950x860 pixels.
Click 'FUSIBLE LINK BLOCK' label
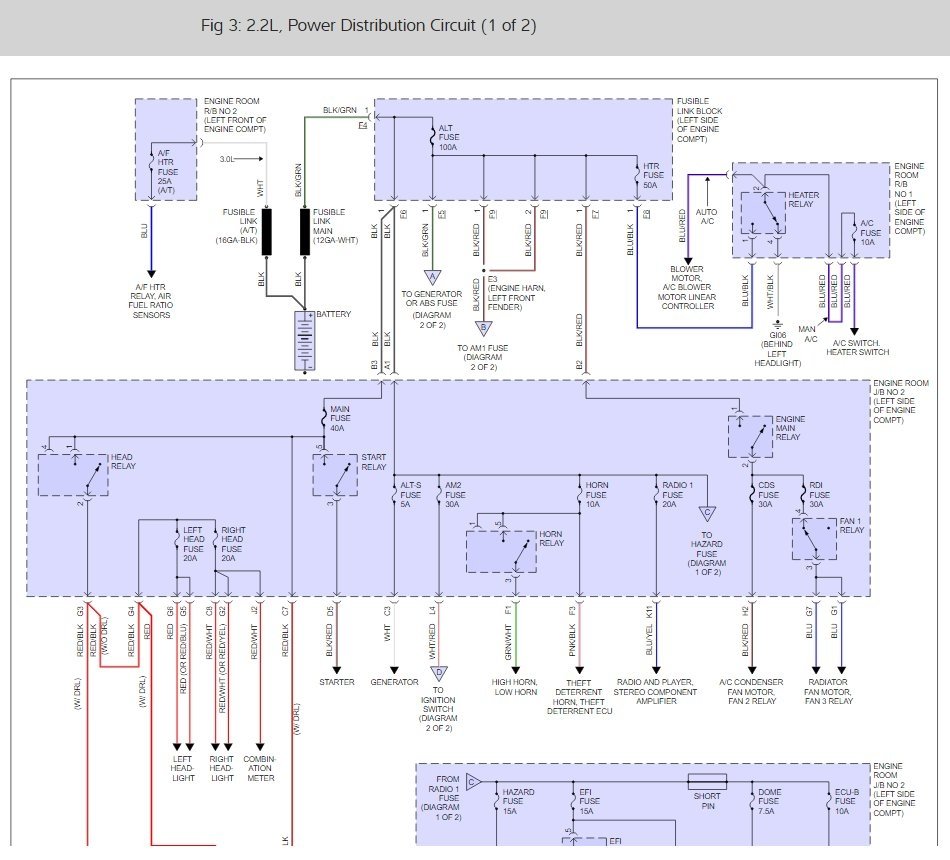pos(699,120)
